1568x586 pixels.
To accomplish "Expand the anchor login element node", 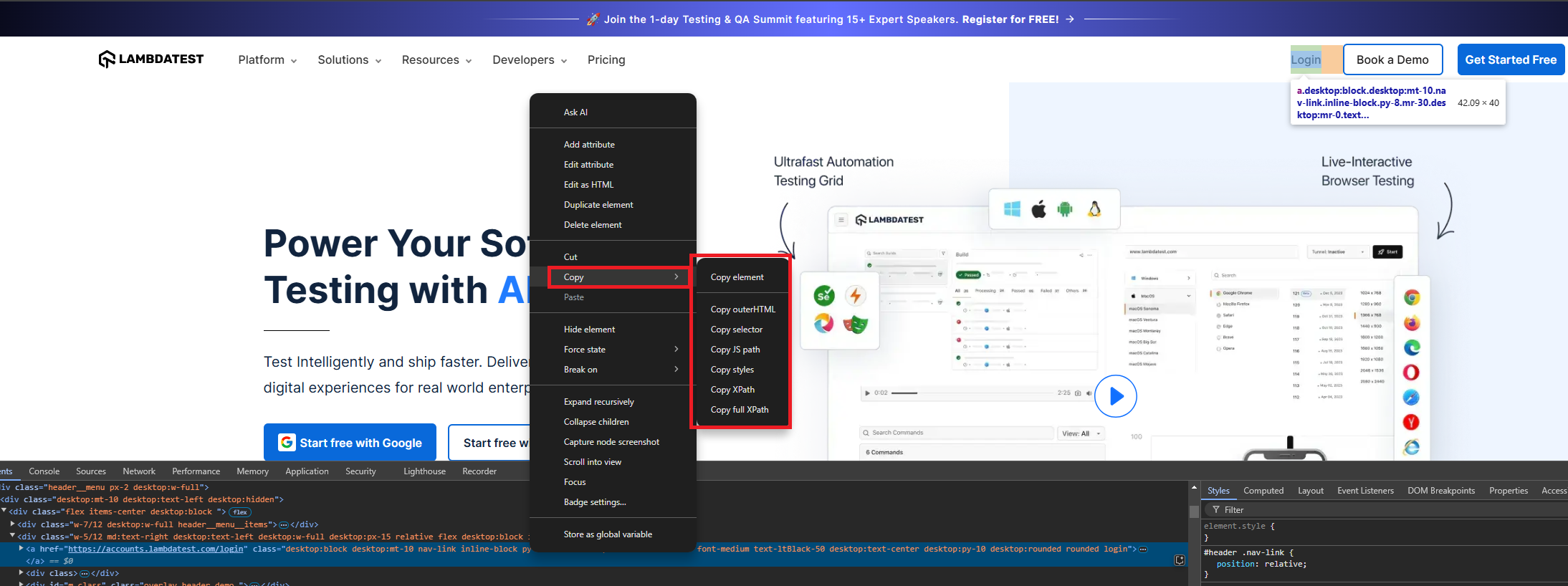I will (x=21, y=549).
